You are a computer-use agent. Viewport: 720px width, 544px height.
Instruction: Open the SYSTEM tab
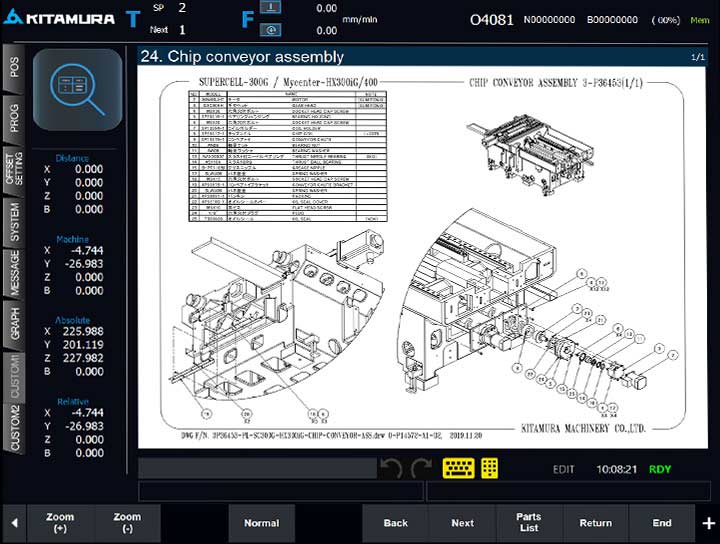pyautogui.click(x=14, y=221)
